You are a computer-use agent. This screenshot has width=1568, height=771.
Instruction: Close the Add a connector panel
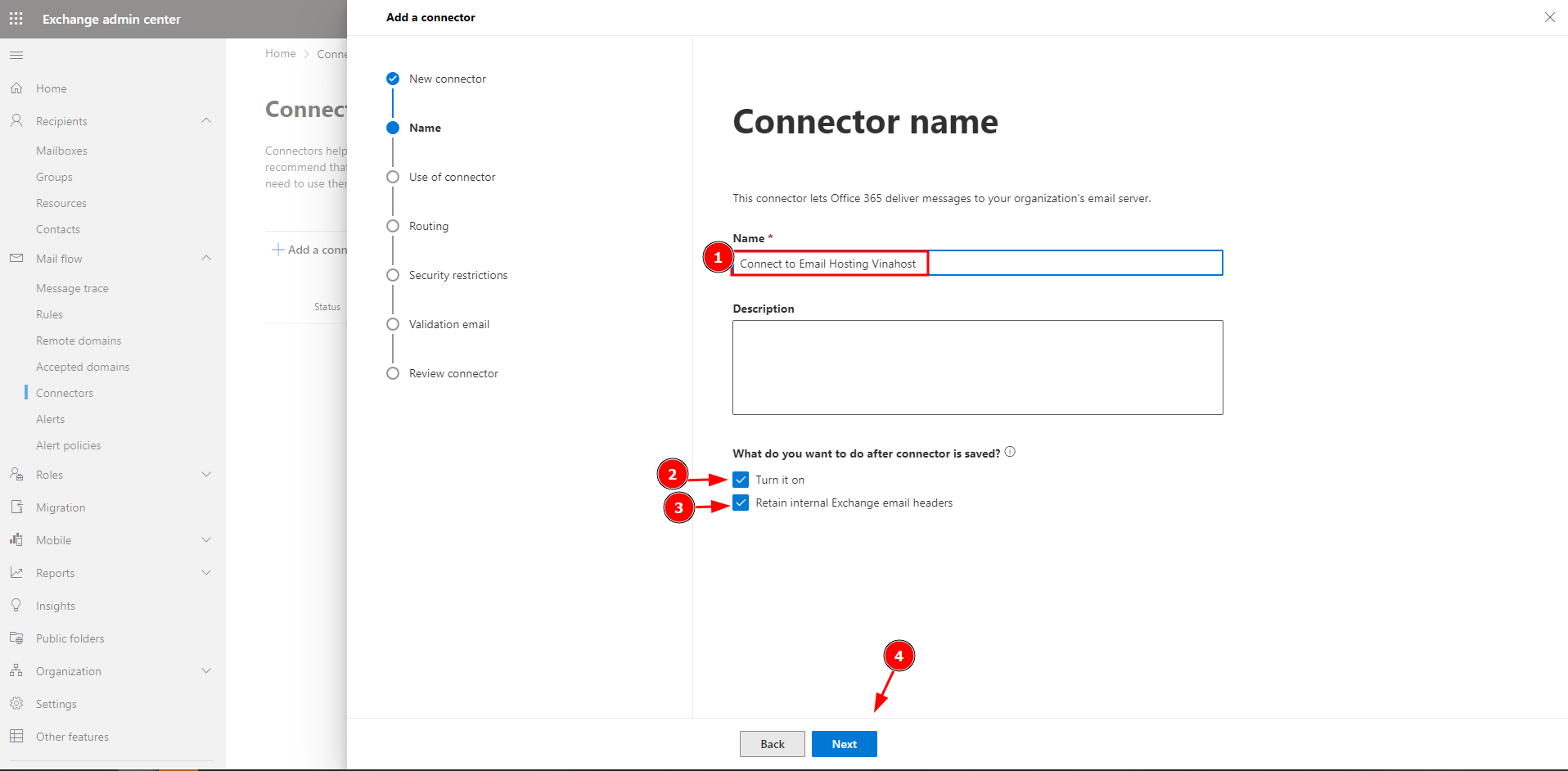pyautogui.click(x=1549, y=17)
